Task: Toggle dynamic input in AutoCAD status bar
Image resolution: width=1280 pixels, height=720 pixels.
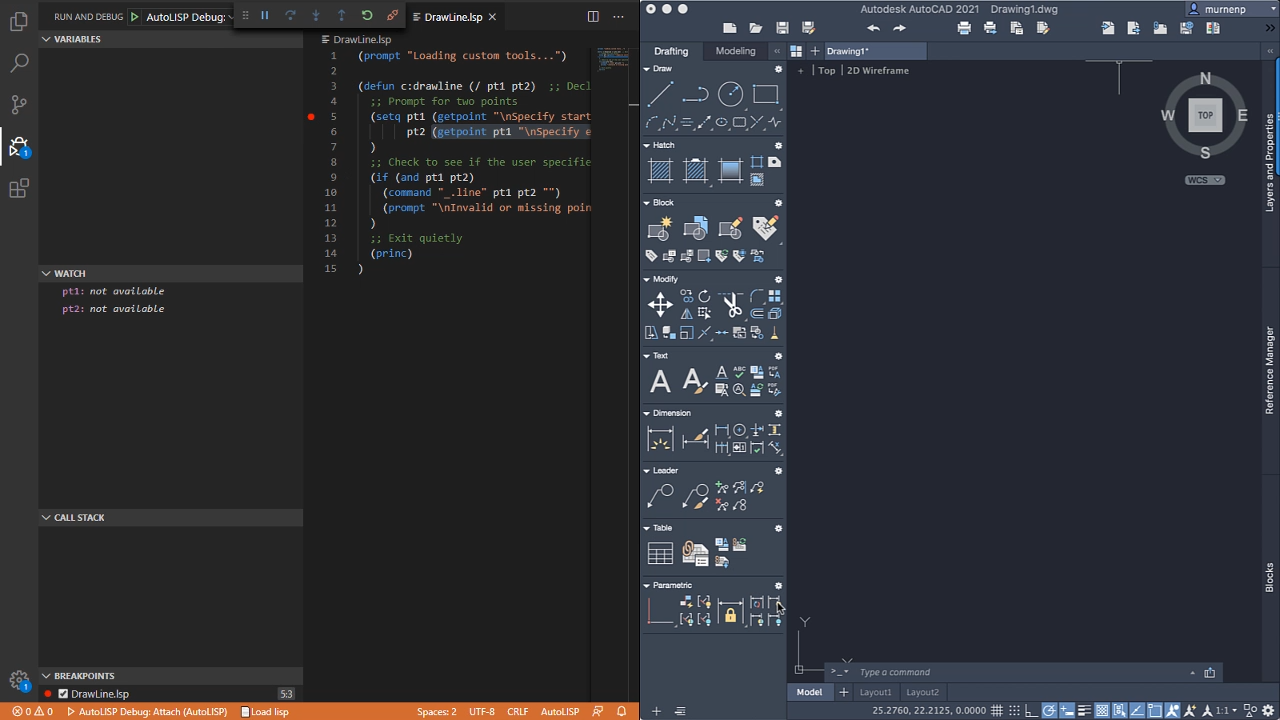Action: pos(1067,711)
